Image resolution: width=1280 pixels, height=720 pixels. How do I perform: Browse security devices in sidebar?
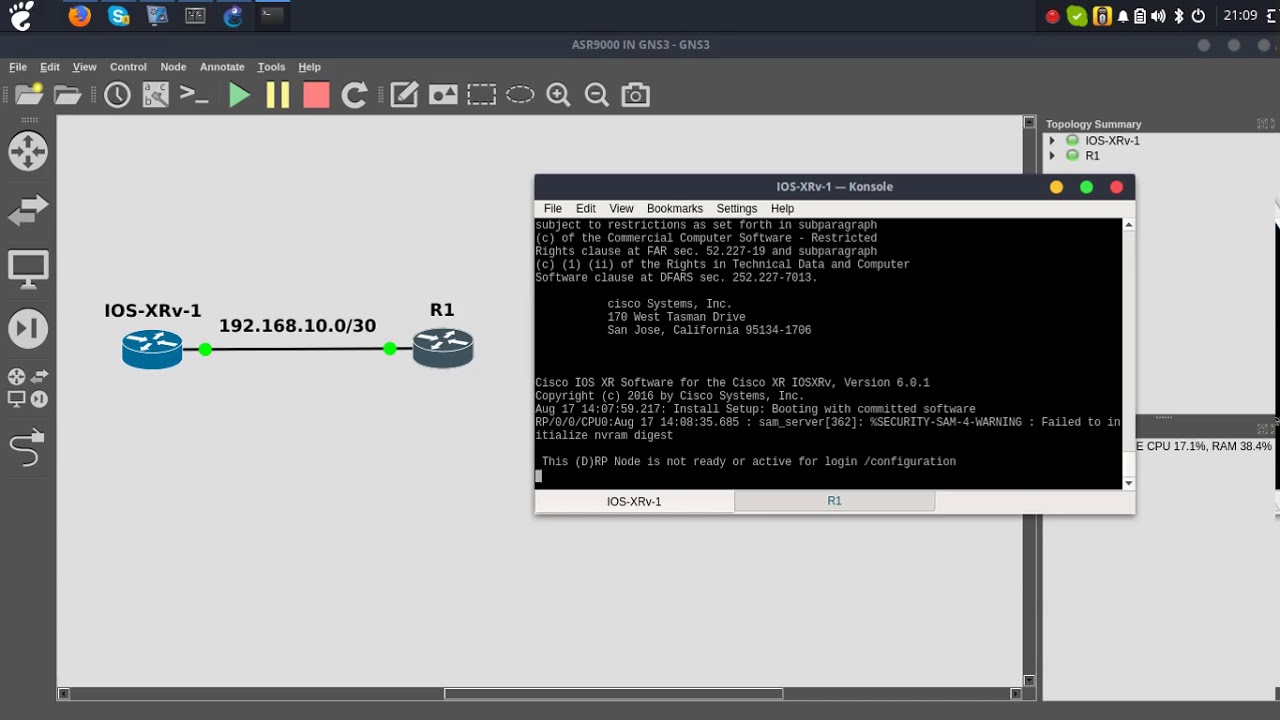[28, 328]
